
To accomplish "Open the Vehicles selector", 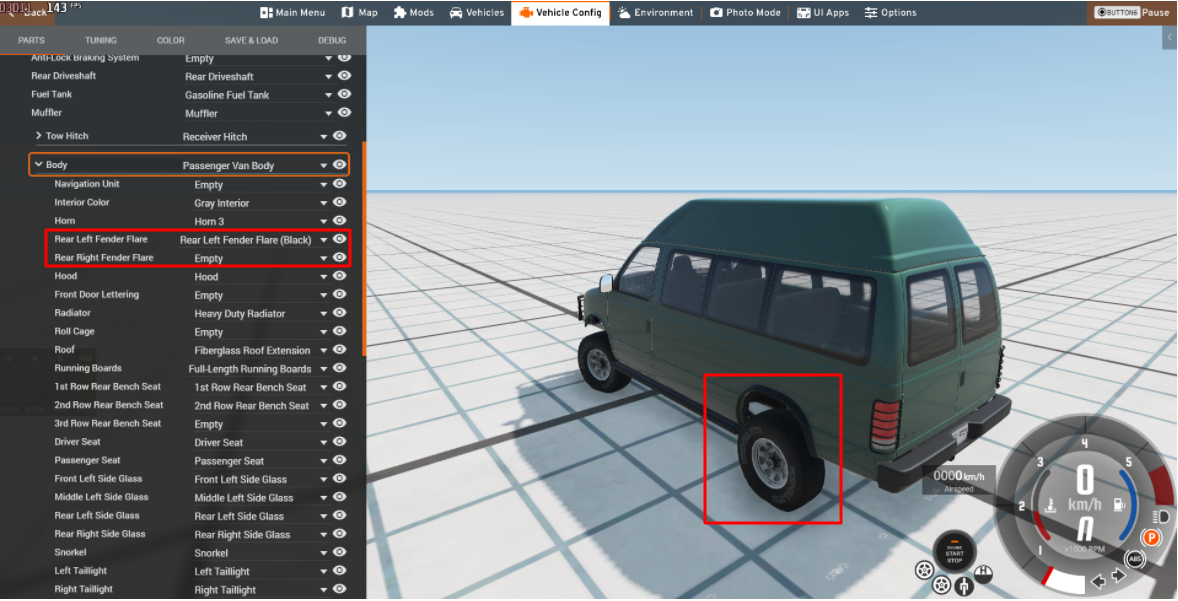I will point(477,12).
